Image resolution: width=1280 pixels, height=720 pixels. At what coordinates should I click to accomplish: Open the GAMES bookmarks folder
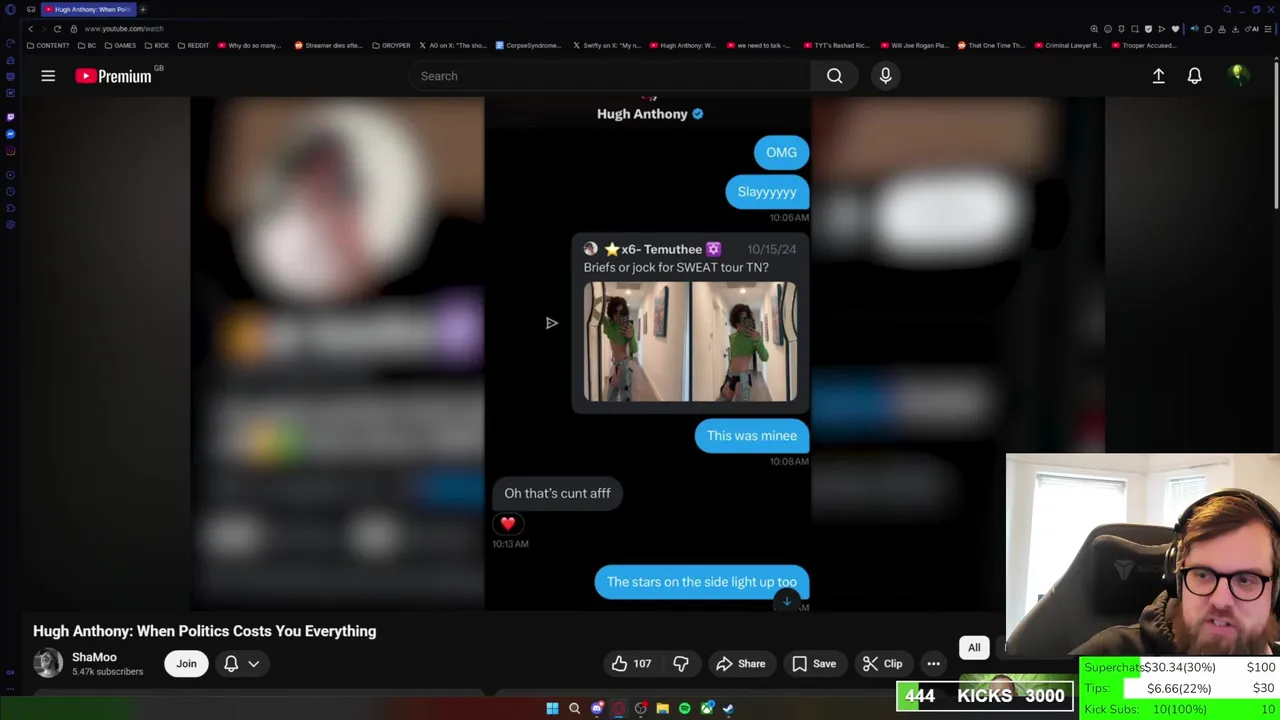[x=120, y=45]
